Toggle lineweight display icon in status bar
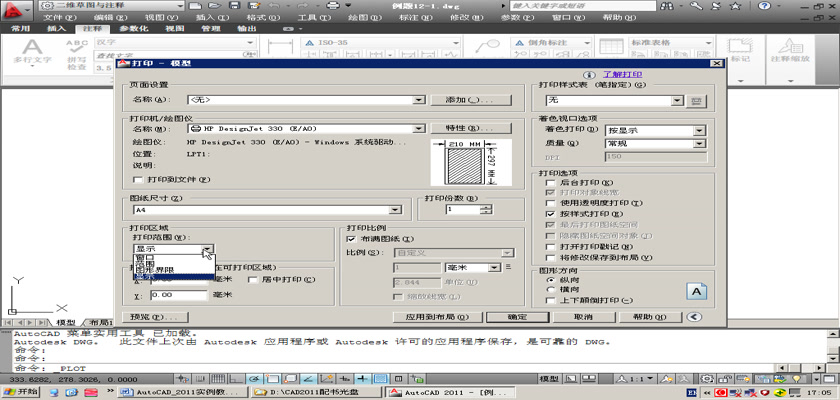 pyautogui.click(x=363, y=379)
